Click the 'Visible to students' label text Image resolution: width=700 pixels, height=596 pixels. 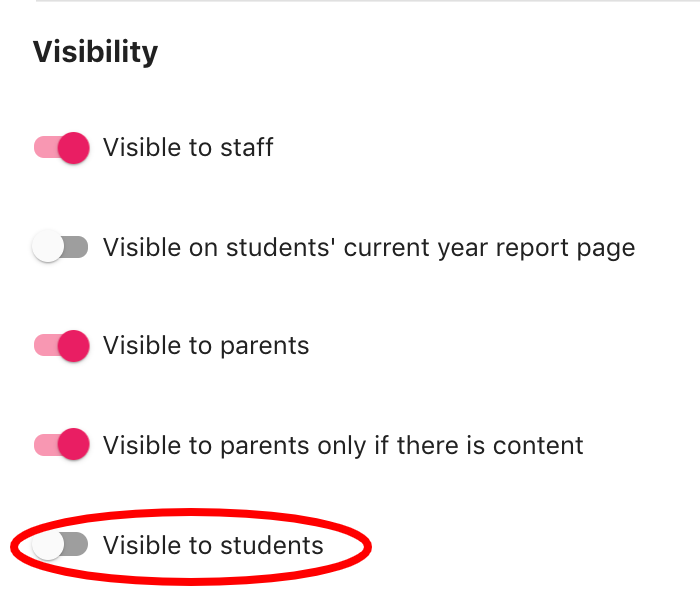(x=213, y=545)
